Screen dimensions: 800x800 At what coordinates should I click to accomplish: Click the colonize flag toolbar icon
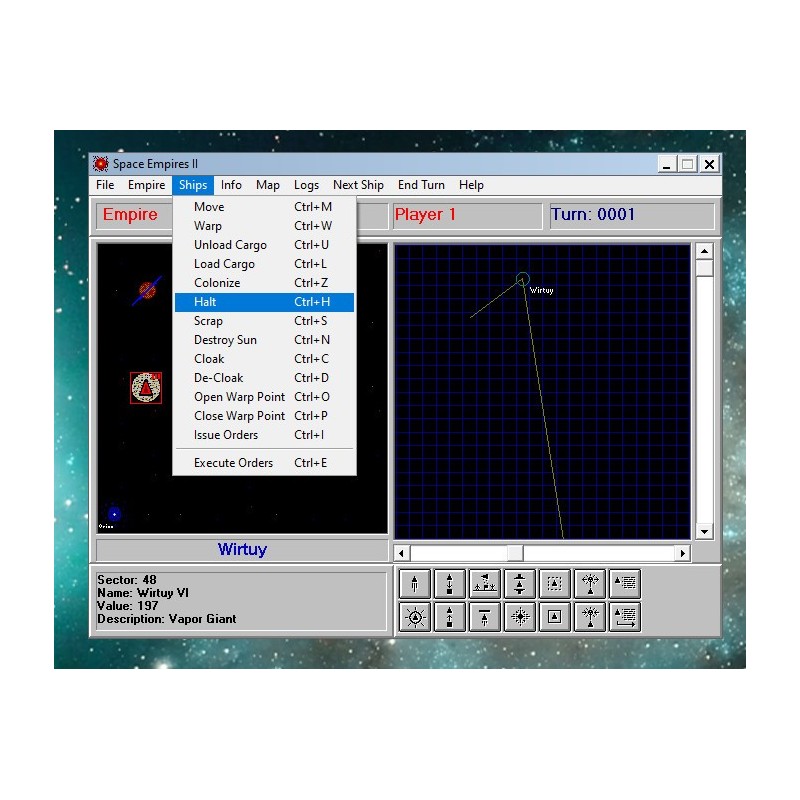click(x=485, y=584)
